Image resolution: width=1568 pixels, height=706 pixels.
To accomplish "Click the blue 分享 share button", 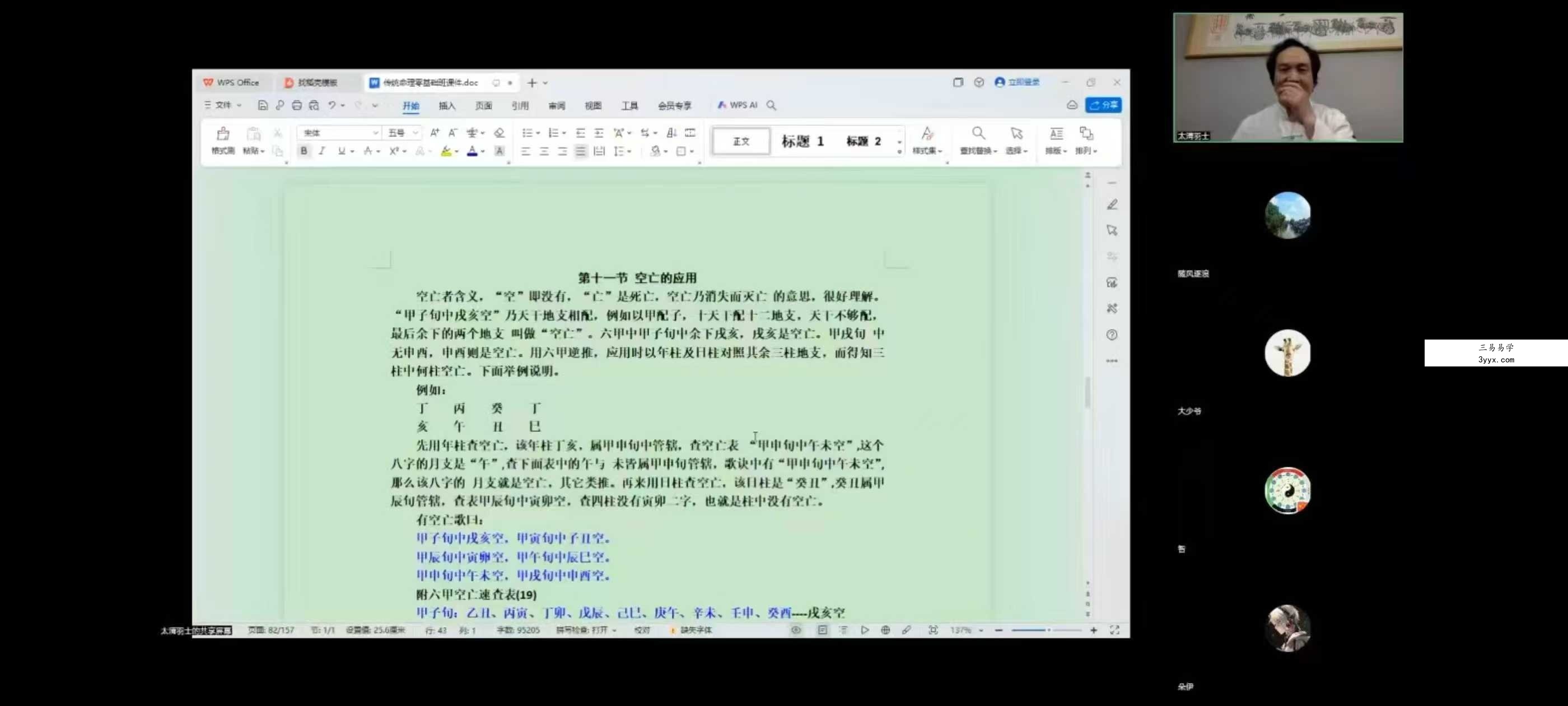I will (x=1103, y=105).
